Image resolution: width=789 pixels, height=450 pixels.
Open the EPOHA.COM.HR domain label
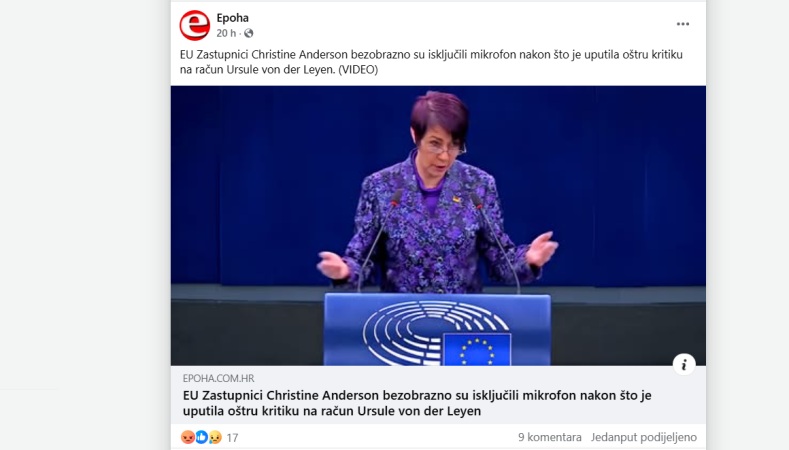218,378
